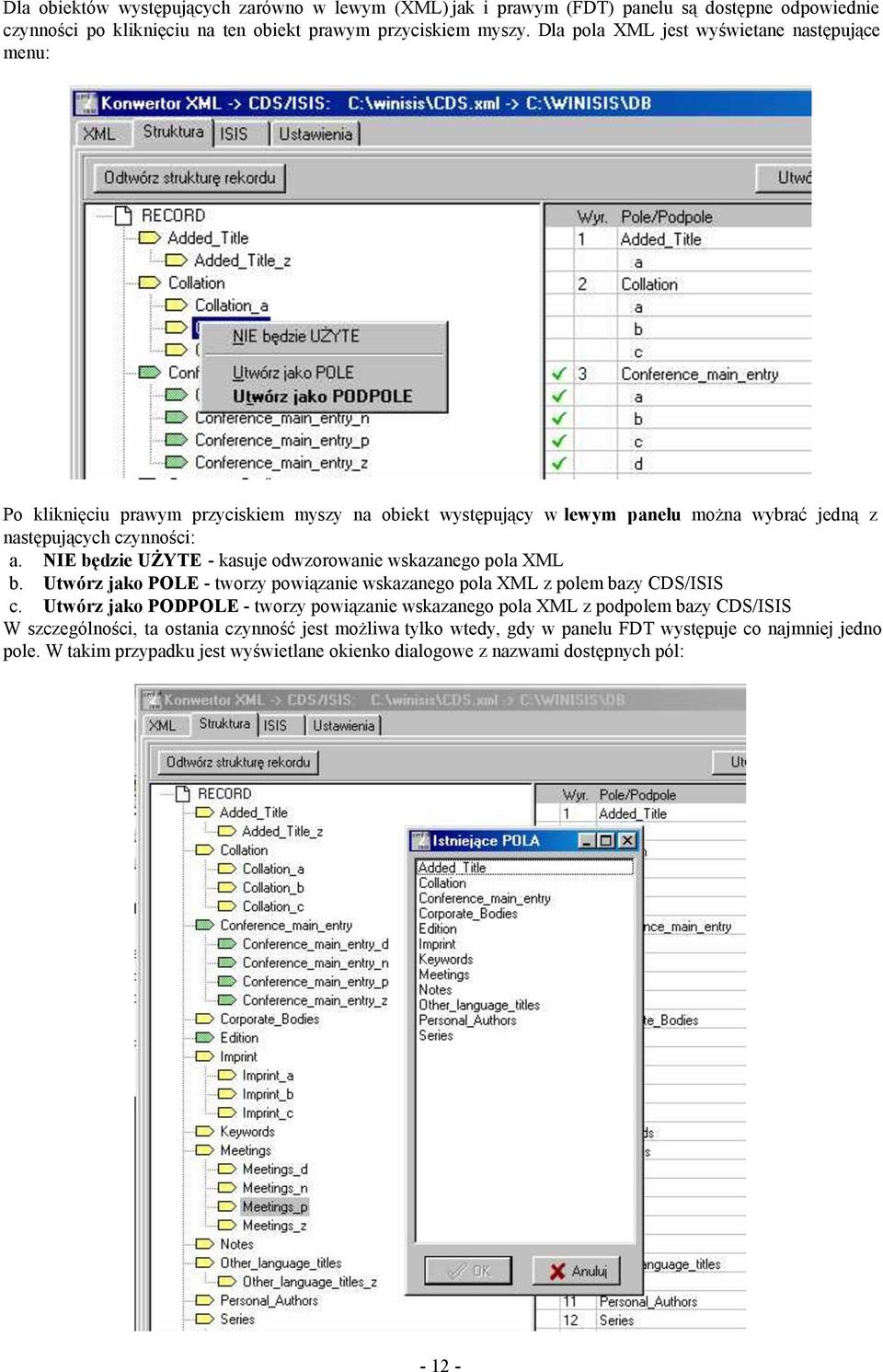
Task: Click the folder icon beside Other_language_titles_z
Action: (226, 1282)
